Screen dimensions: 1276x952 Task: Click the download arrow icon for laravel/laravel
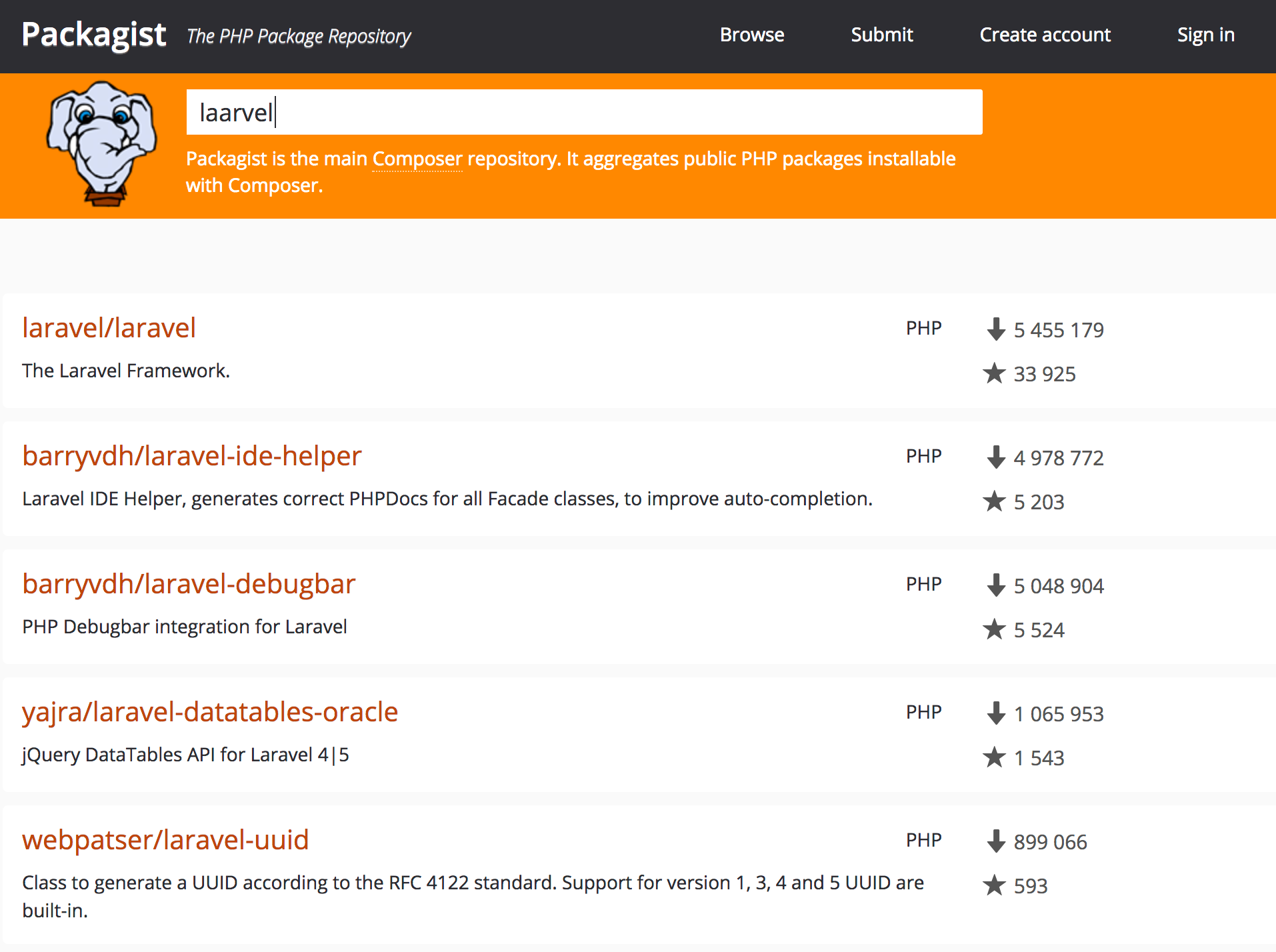(x=996, y=329)
